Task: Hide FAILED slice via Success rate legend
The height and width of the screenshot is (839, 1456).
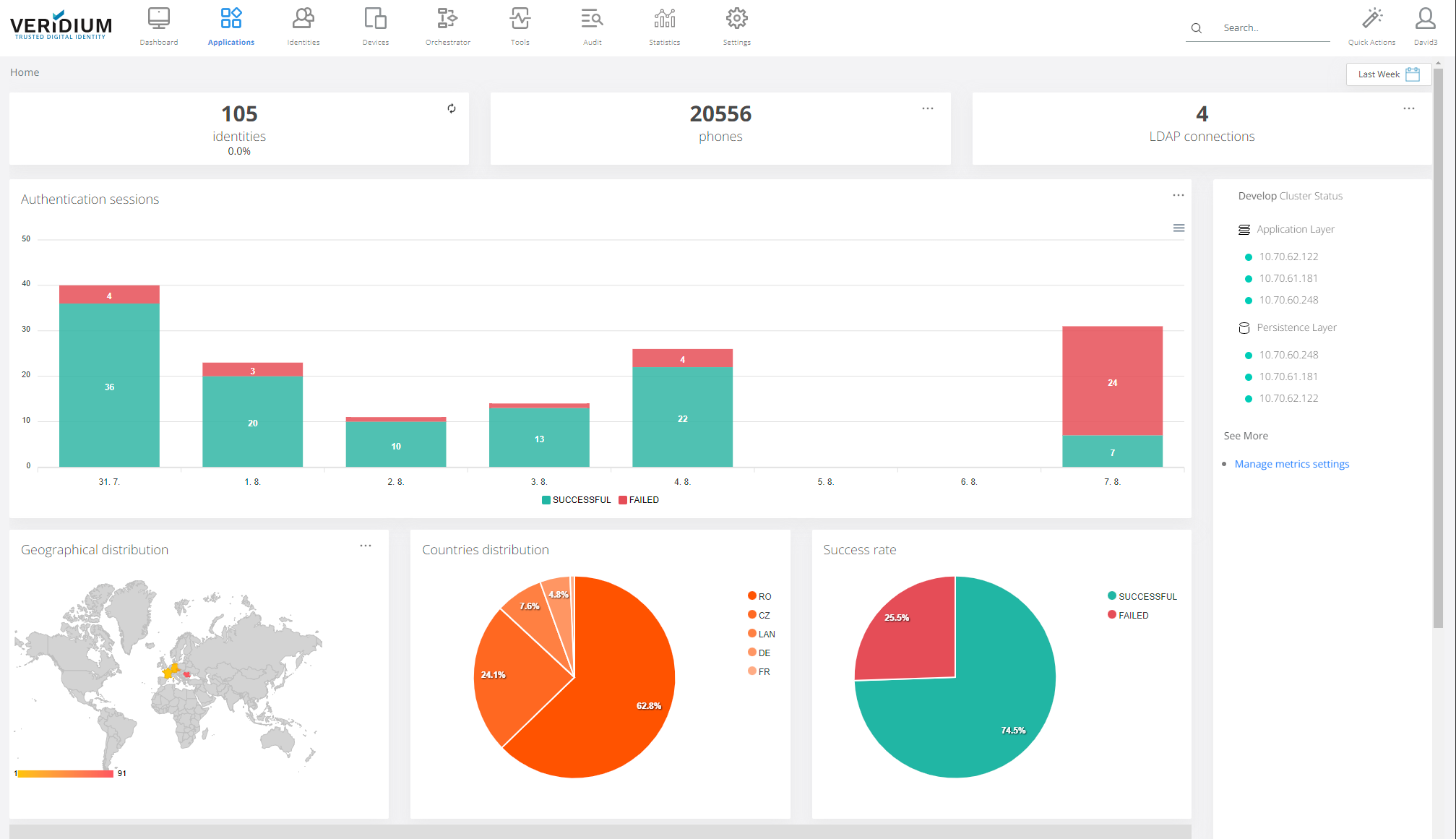Action: click(1132, 615)
